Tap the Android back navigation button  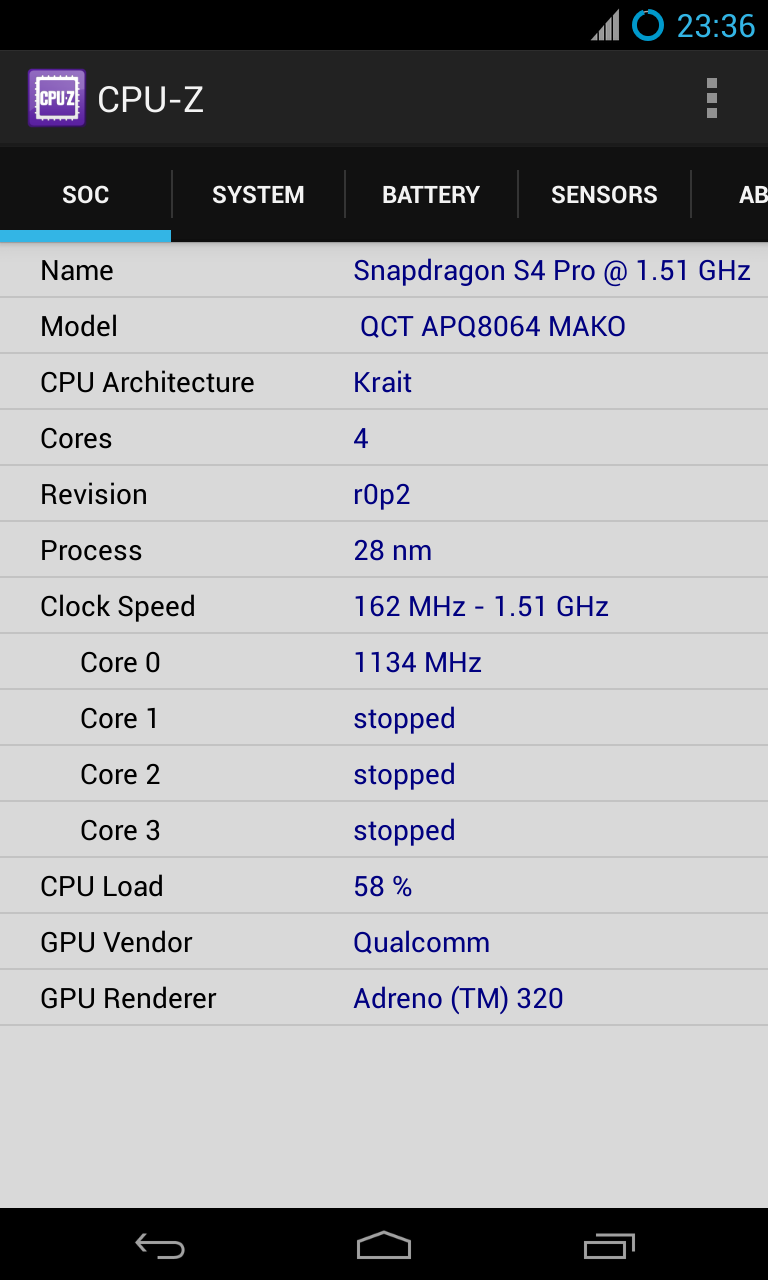pos(160,1245)
